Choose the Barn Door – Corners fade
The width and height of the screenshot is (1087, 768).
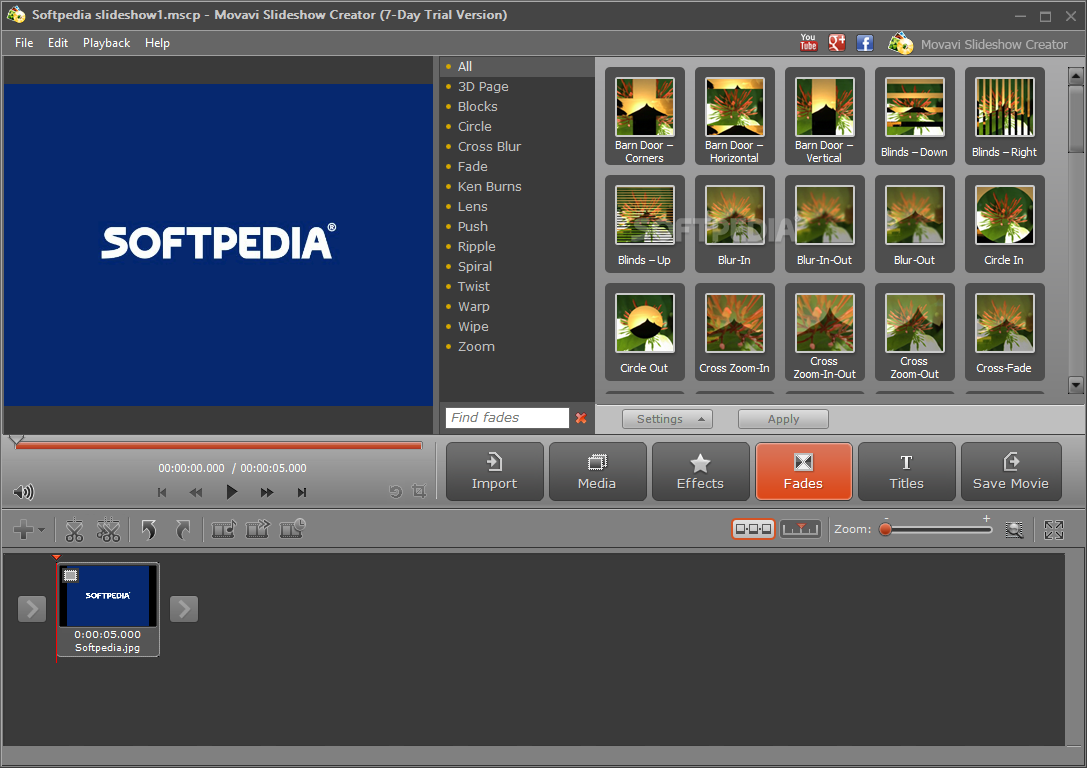point(645,116)
